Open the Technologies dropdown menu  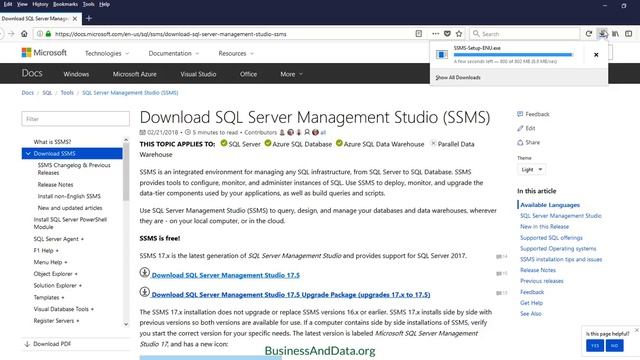(107, 53)
